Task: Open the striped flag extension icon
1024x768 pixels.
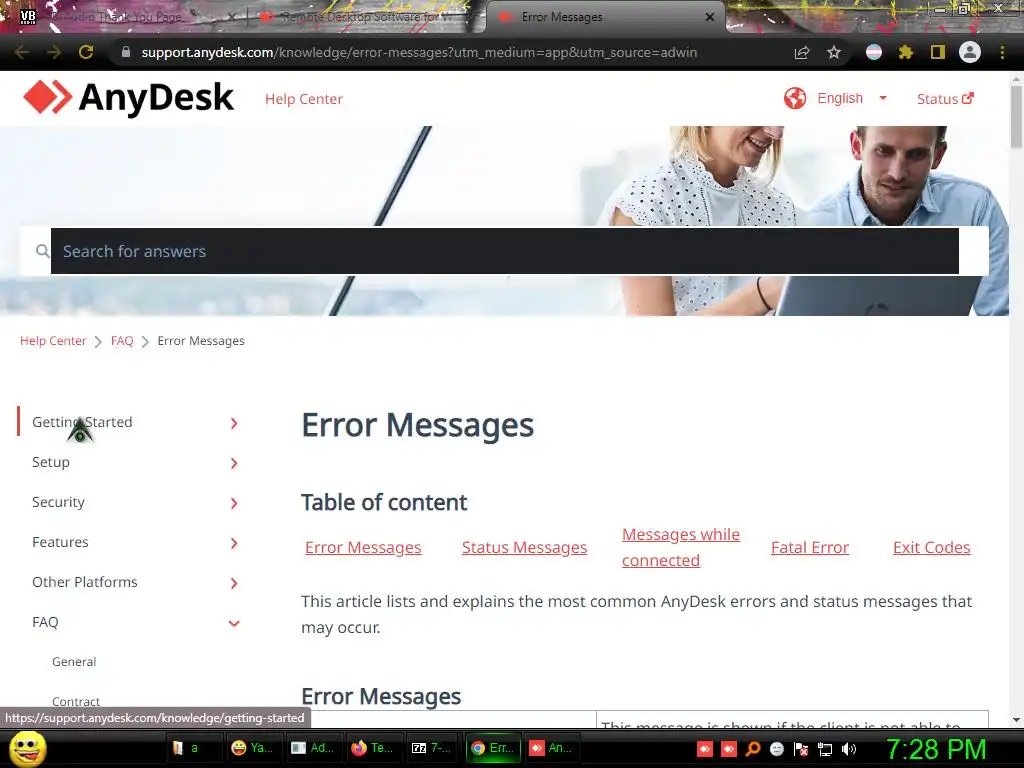Action: pos(874,52)
